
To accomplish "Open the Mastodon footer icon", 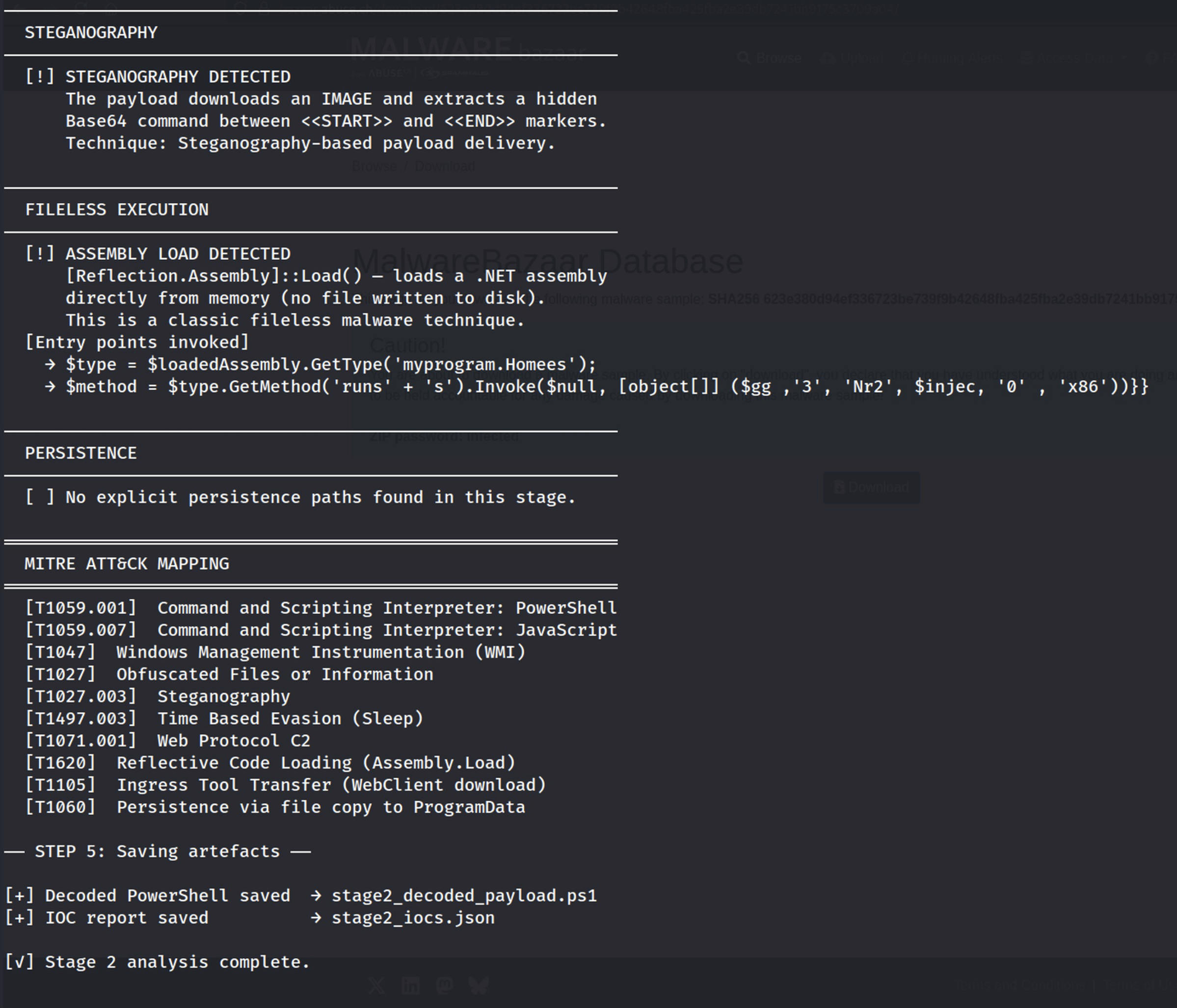I will coord(445,986).
